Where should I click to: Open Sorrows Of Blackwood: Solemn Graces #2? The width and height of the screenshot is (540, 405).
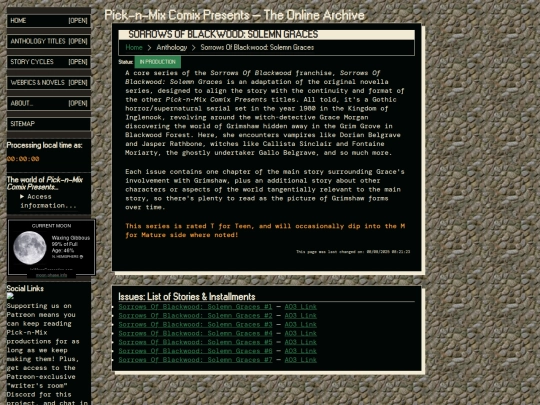click(x=195, y=316)
